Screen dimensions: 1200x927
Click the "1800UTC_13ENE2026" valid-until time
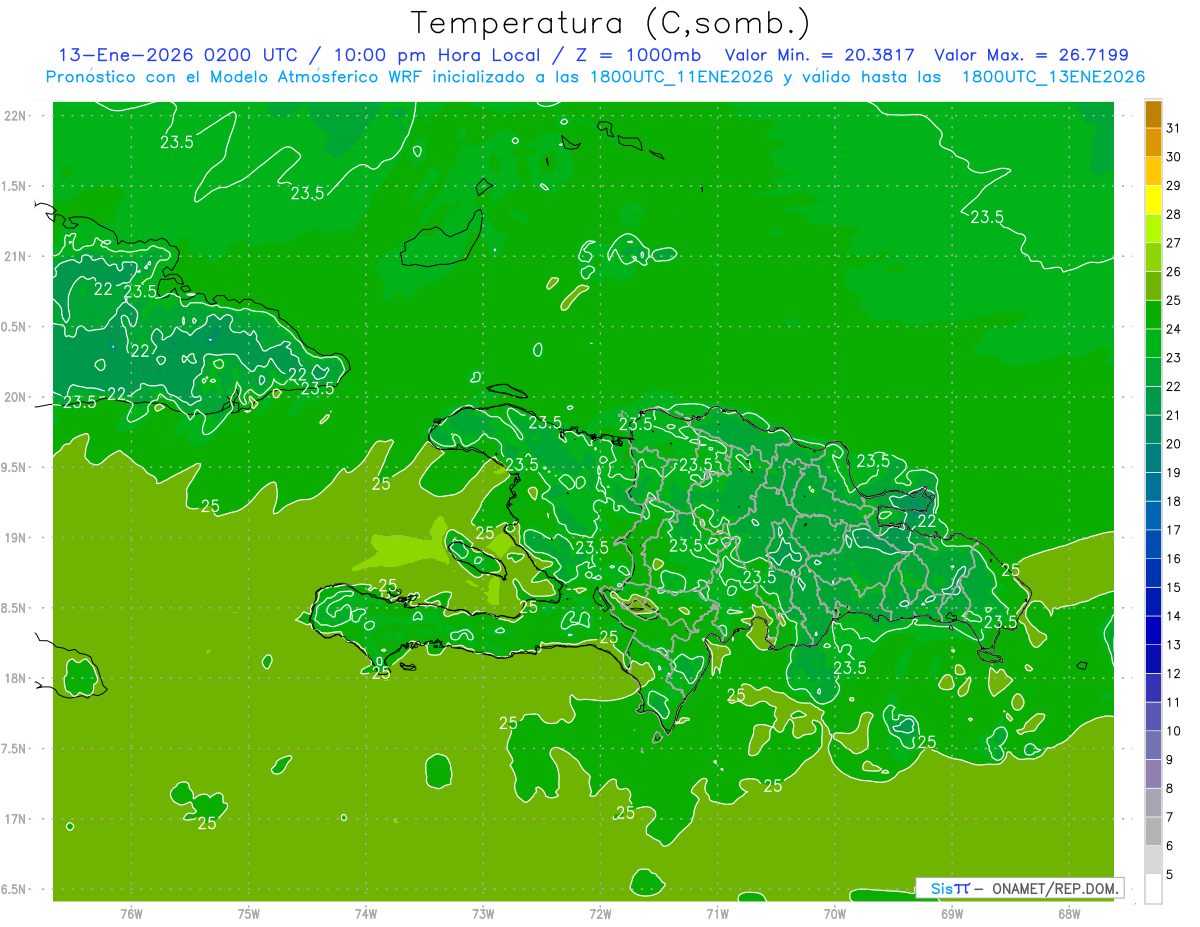(1053, 77)
